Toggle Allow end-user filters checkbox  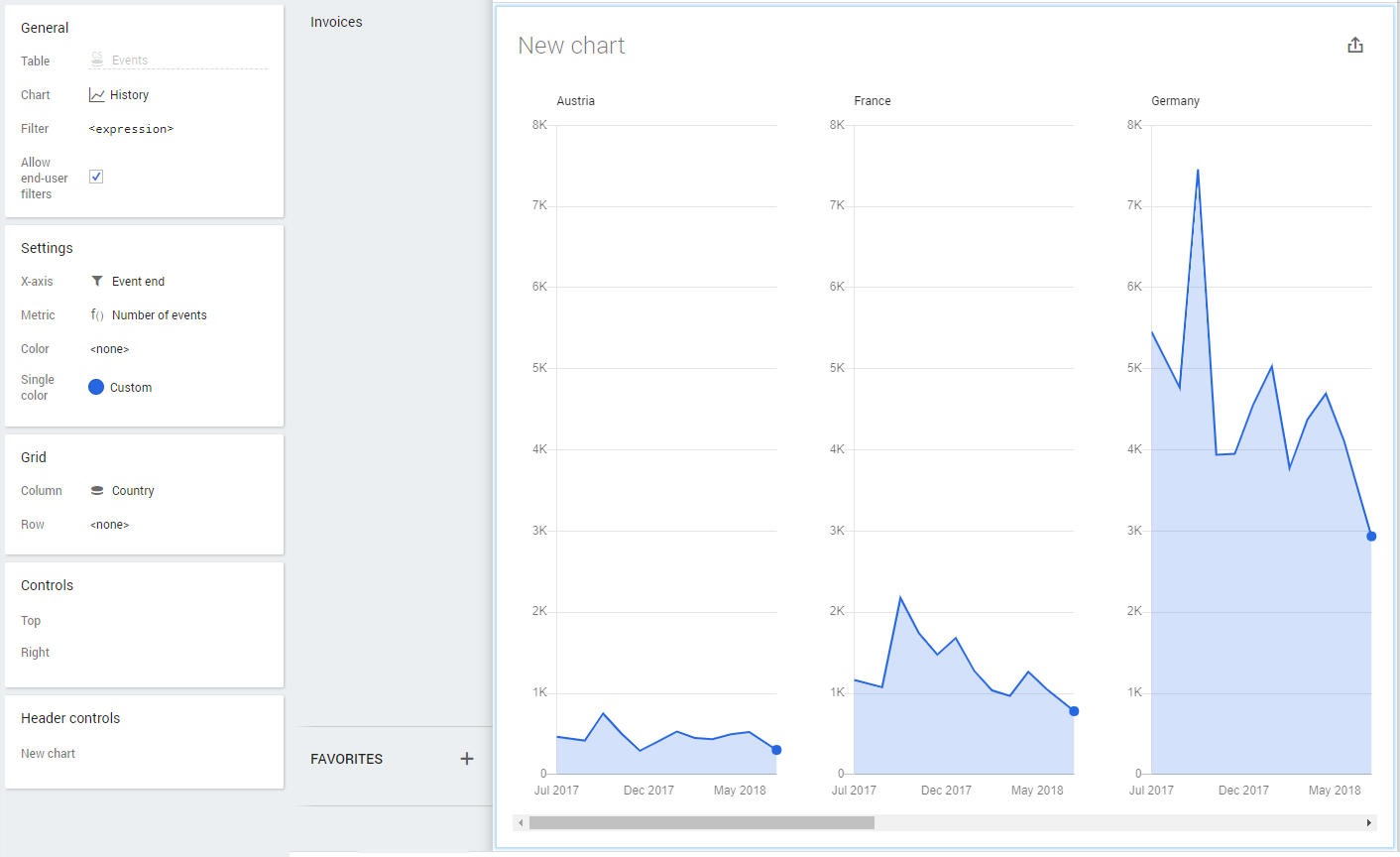coord(96,177)
